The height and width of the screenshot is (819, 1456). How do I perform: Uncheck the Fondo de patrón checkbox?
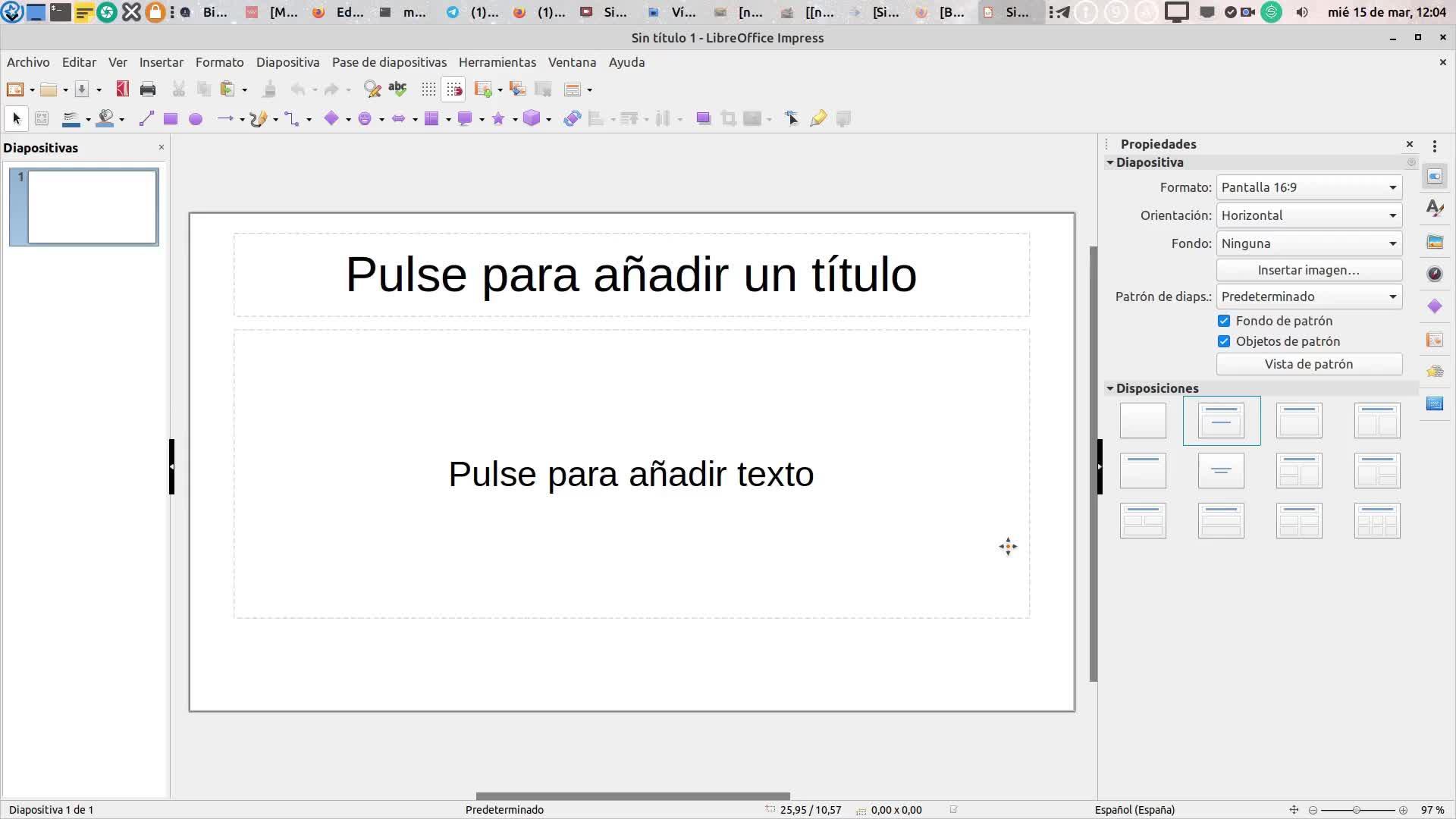[1224, 321]
